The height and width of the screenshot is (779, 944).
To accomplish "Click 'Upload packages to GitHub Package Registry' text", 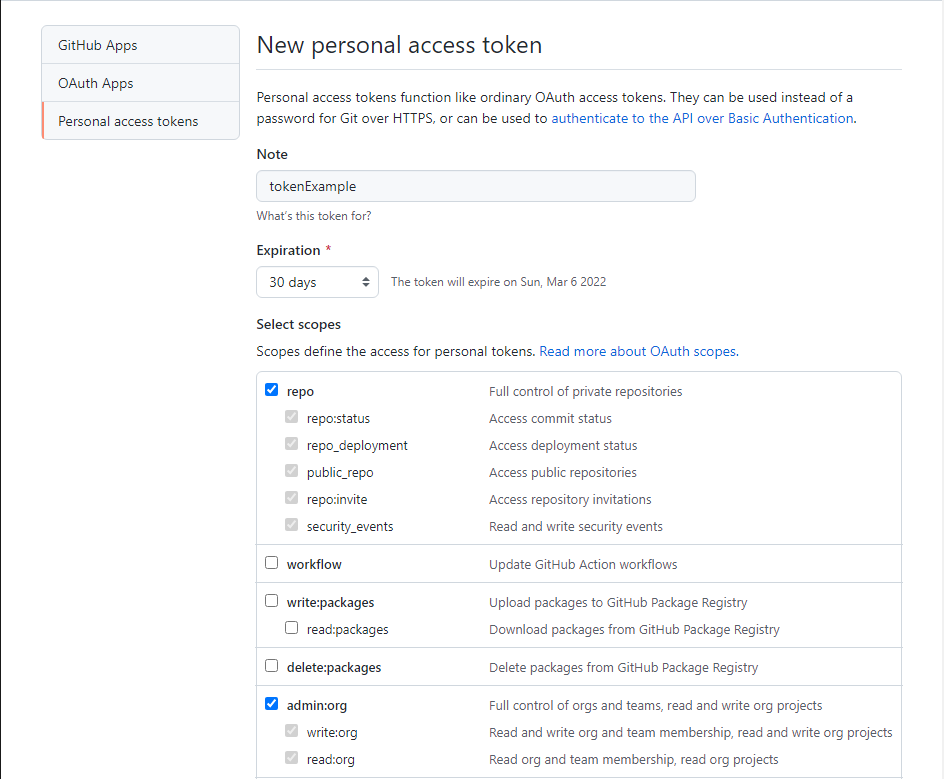I will click(x=618, y=603).
